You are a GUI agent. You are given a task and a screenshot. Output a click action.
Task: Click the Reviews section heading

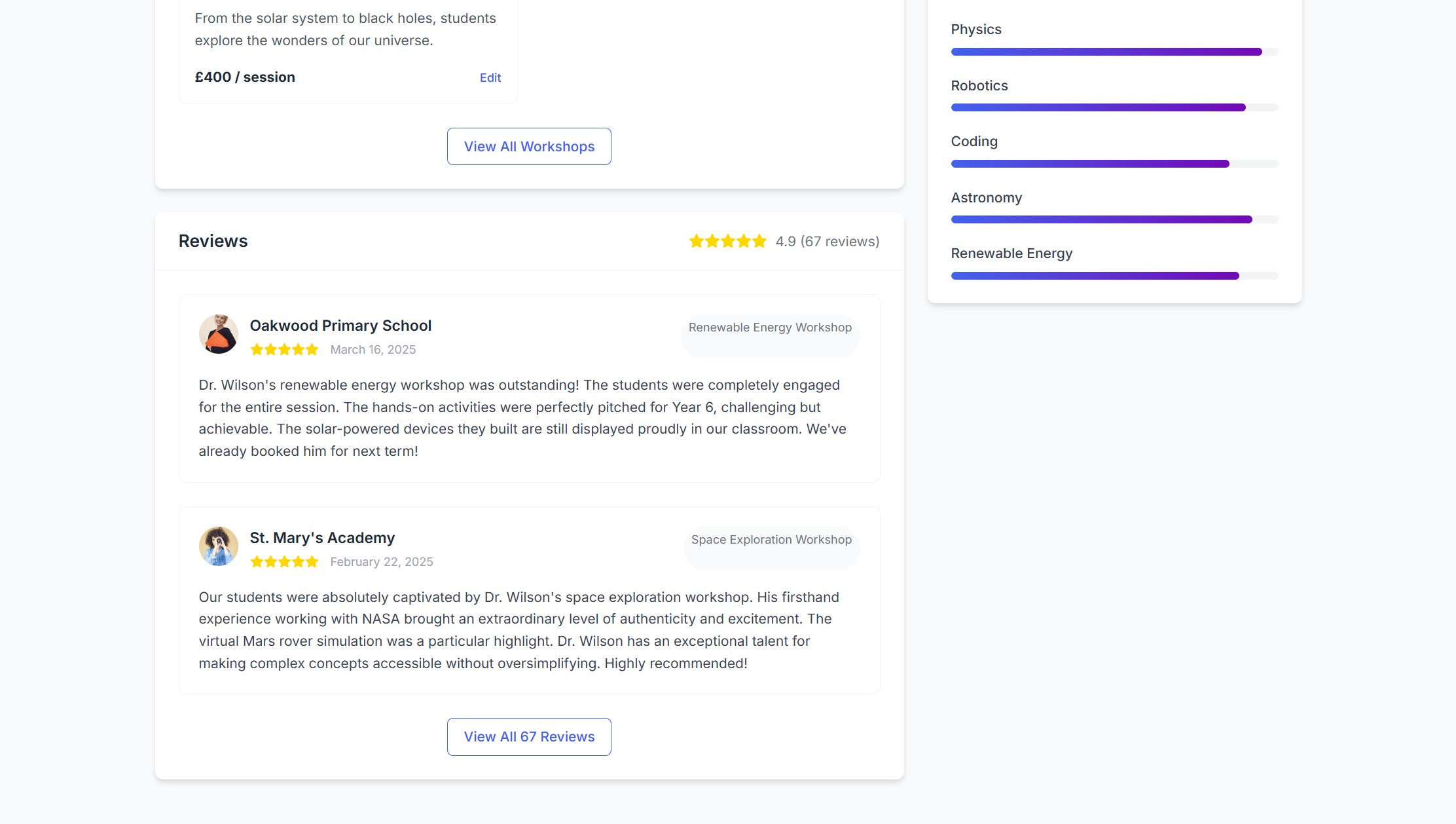[x=213, y=241]
